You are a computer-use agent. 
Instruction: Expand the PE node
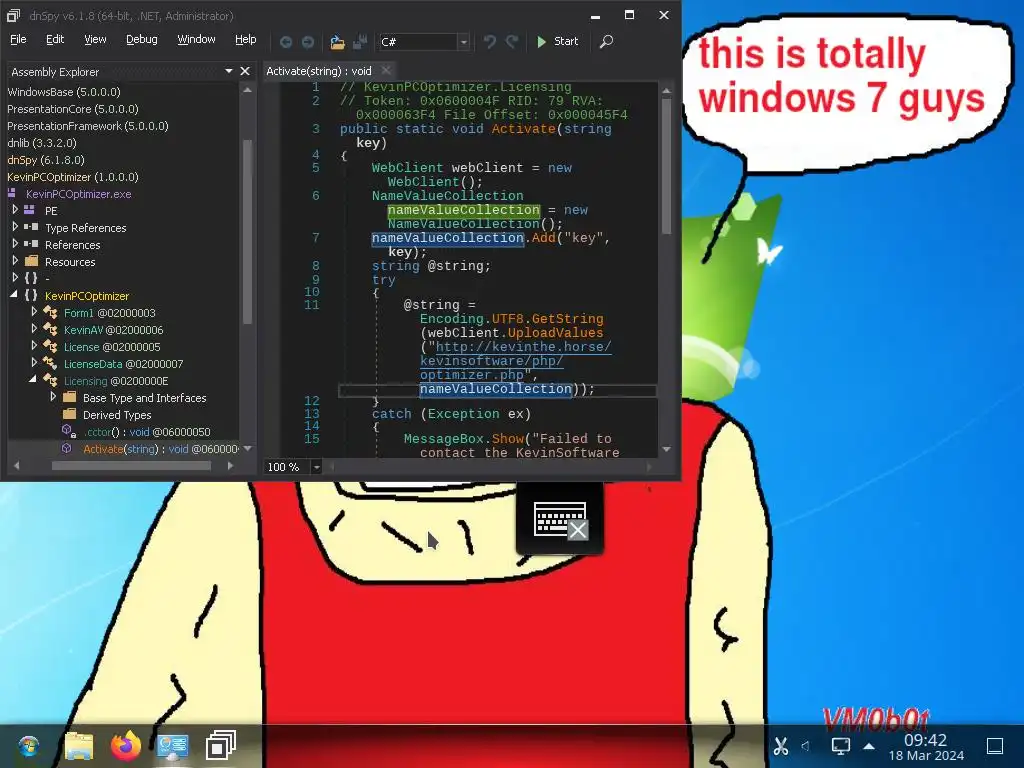(15, 210)
